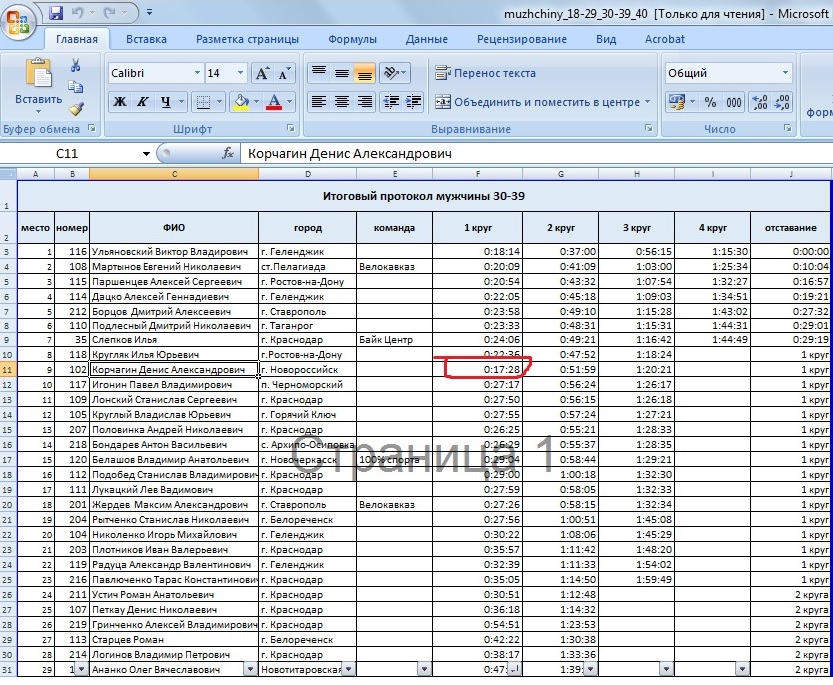833x685 pixels.
Task: Click the Cut scissors icon
Action: (x=76, y=65)
